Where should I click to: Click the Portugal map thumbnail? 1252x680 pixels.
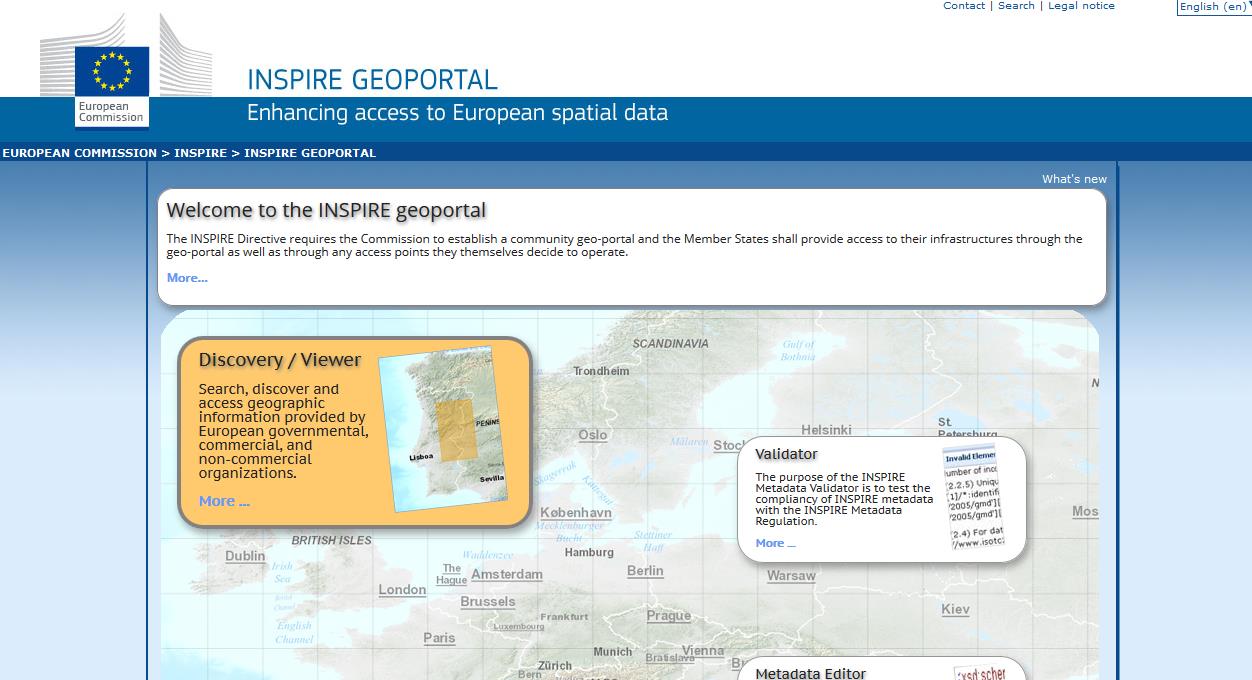point(443,430)
